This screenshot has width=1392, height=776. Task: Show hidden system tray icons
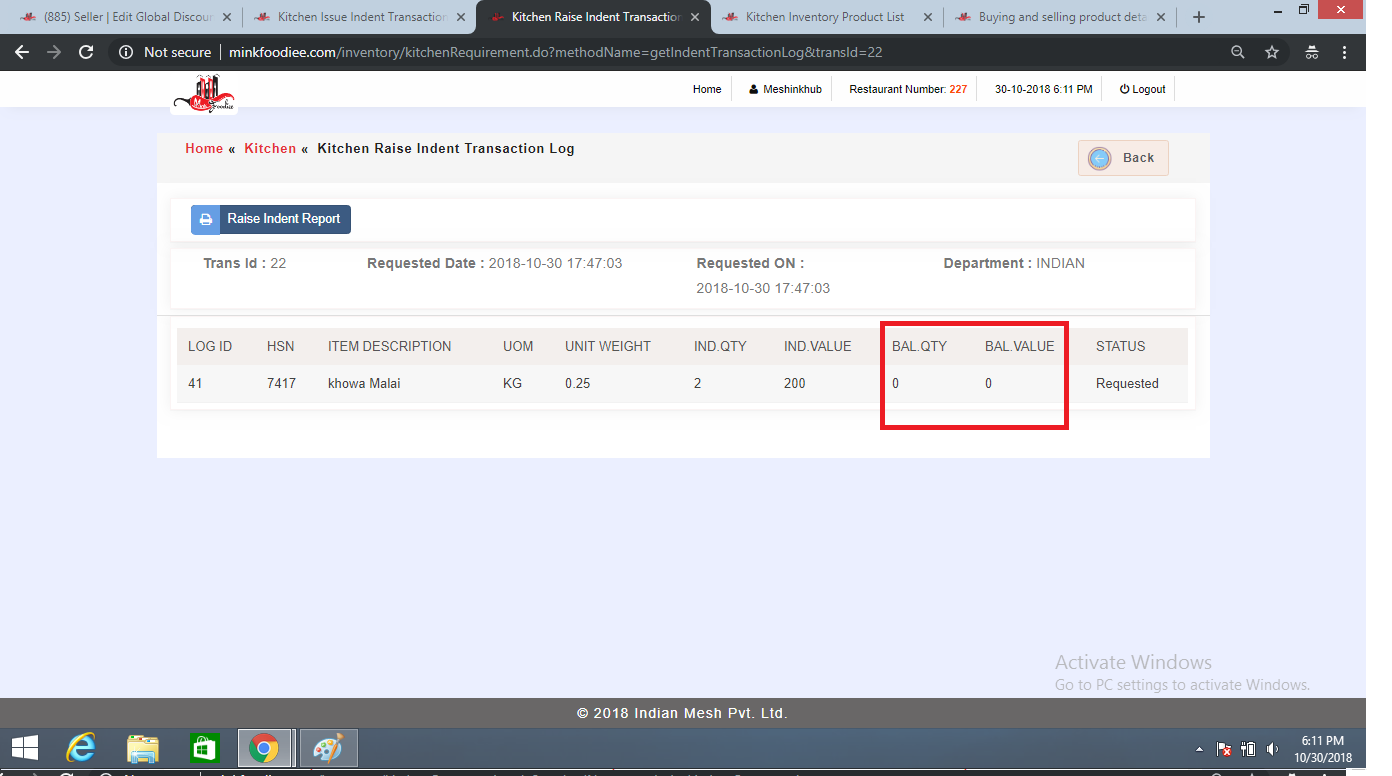[1199, 749]
